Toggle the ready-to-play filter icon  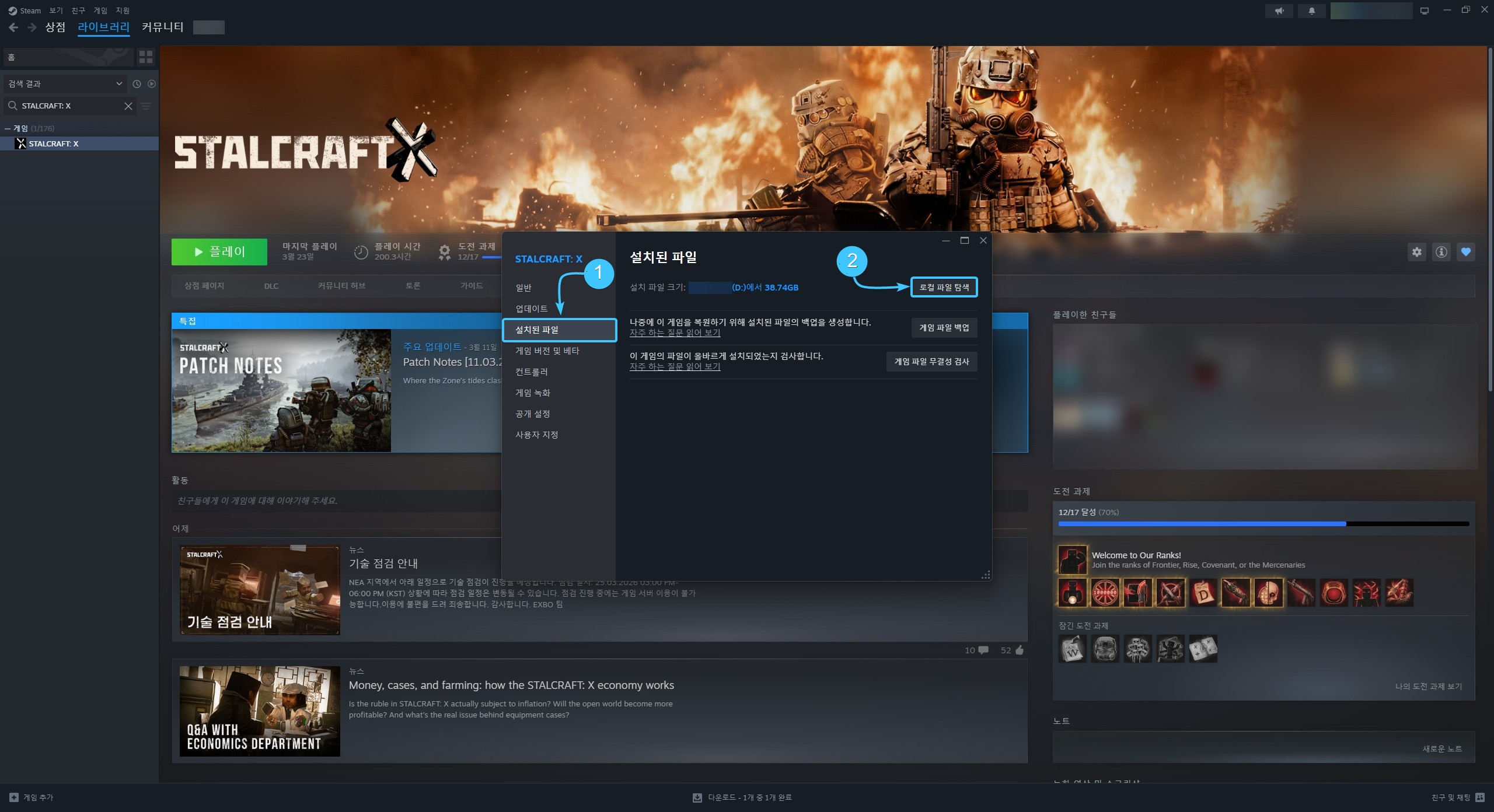pos(152,84)
